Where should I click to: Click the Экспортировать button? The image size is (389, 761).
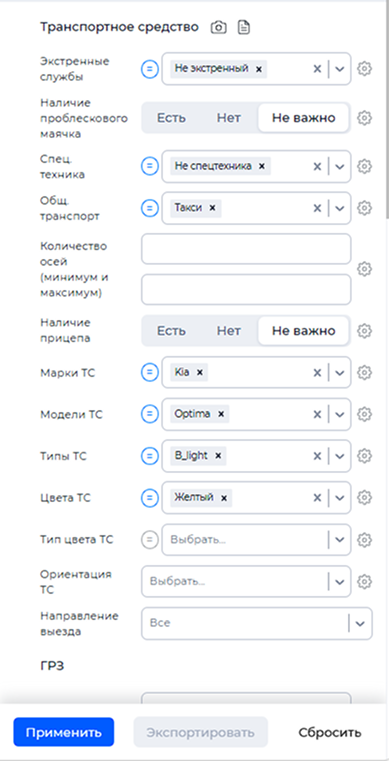click(x=201, y=732)
